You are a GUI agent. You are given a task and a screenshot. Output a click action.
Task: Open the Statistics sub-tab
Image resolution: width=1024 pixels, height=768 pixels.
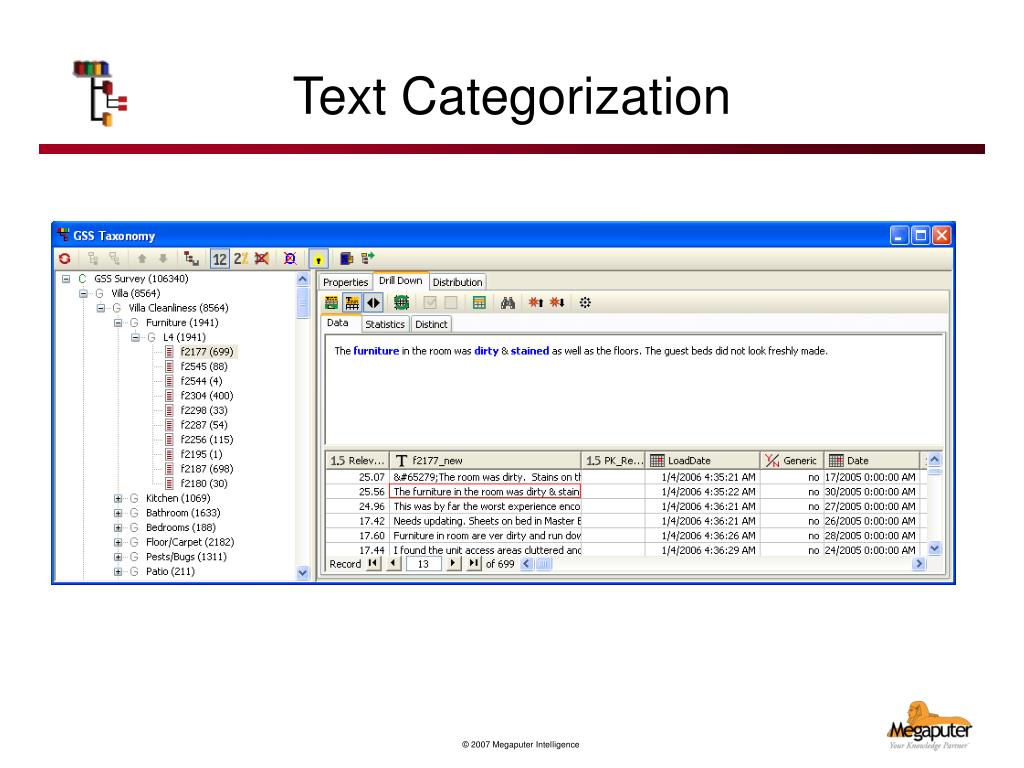tap(385, 324)
